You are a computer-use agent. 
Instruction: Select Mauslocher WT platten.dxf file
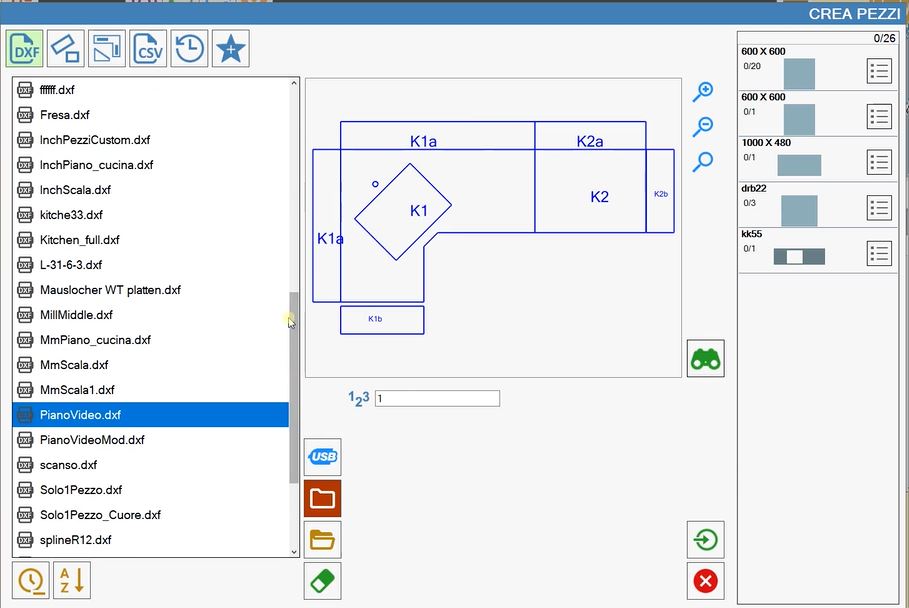click(x=150, y=290)
